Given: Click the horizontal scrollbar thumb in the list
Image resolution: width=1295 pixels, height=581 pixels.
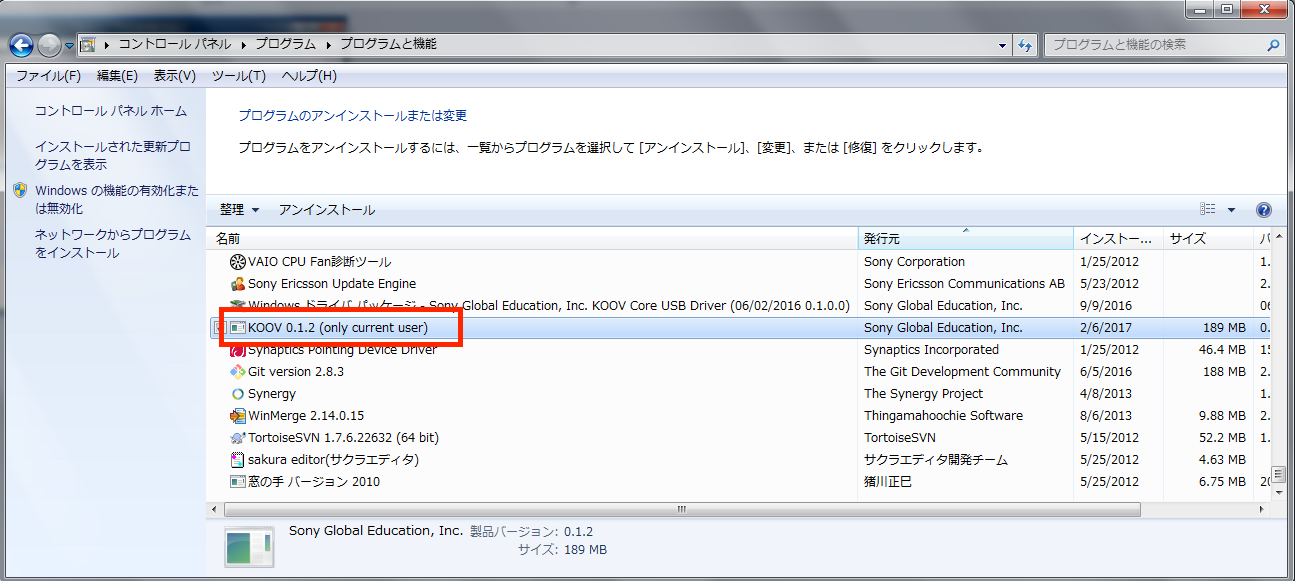Looking at the screenshot, I should tap(680, 509).
